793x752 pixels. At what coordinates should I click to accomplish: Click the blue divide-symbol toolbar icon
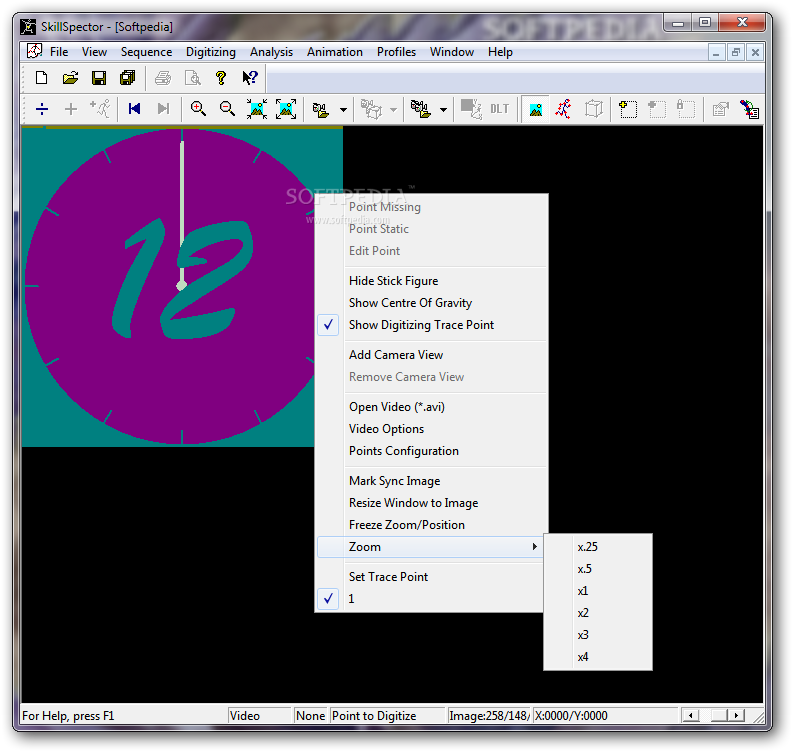click(x=42, y=109)
